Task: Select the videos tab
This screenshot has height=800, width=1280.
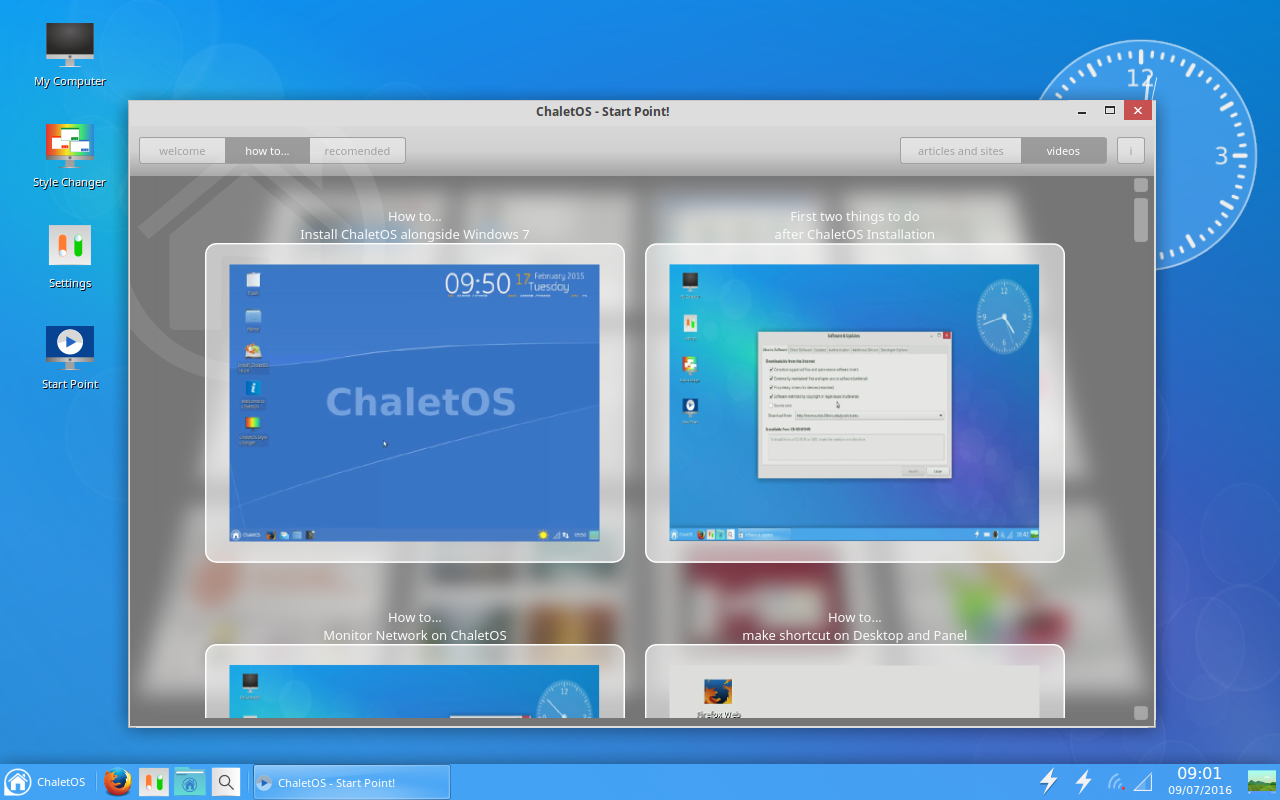Action: coord(1063,151)
